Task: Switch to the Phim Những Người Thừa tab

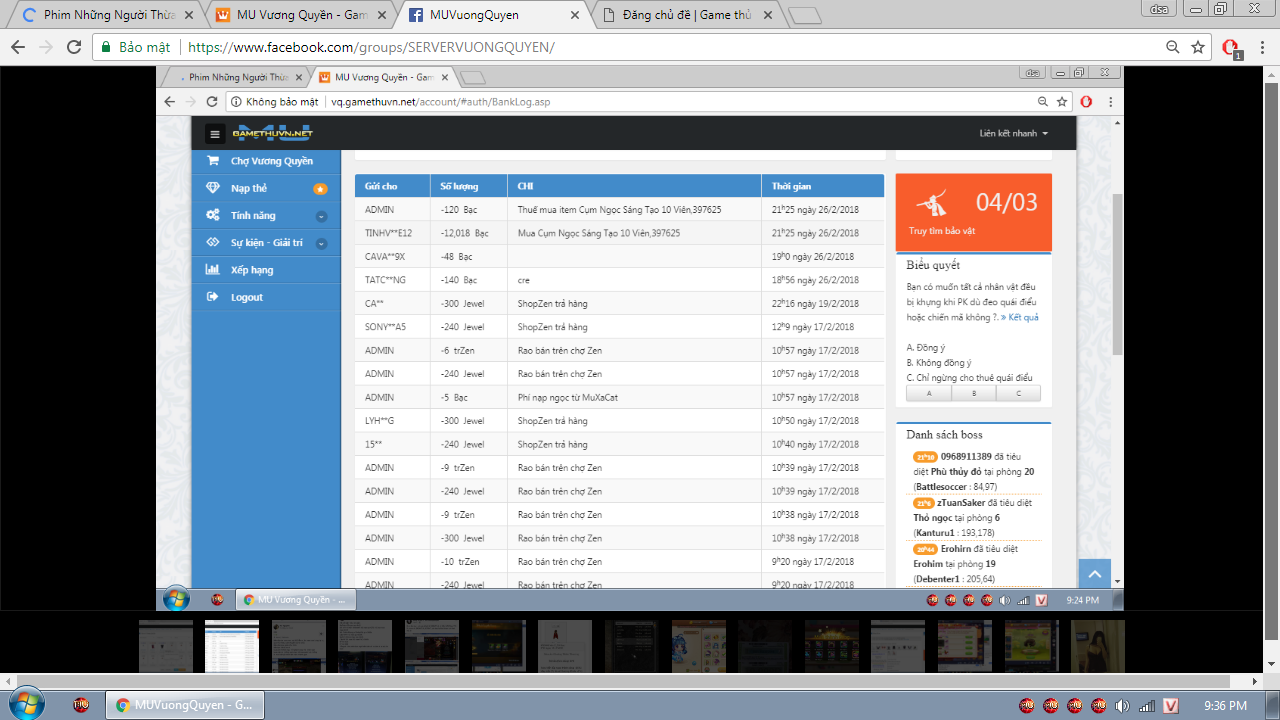Action: click(105, 15)
